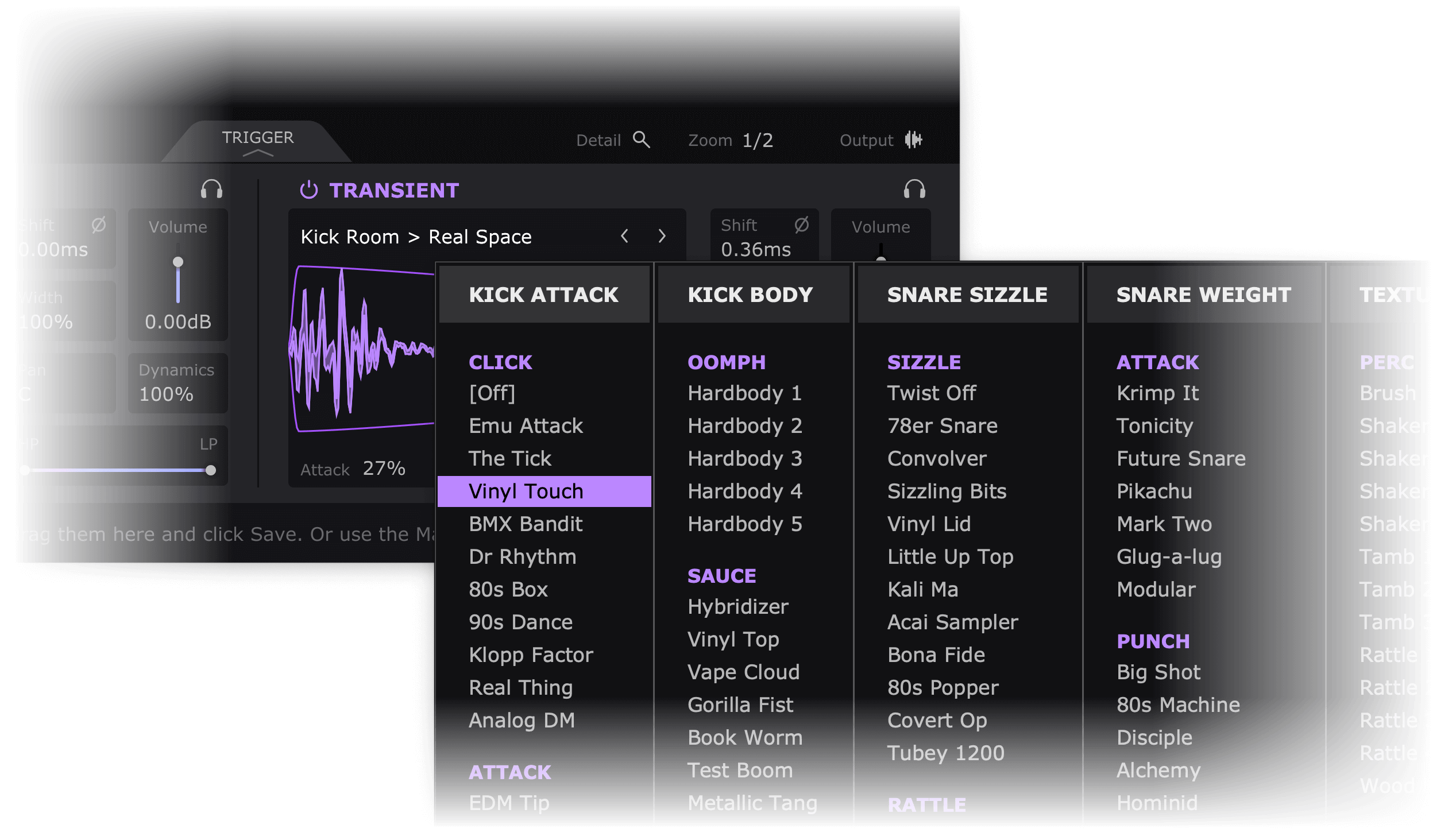The width and height of the screenshot is (1452, 840).
Task: Click the left Volume fader knob
Action: 178,263
